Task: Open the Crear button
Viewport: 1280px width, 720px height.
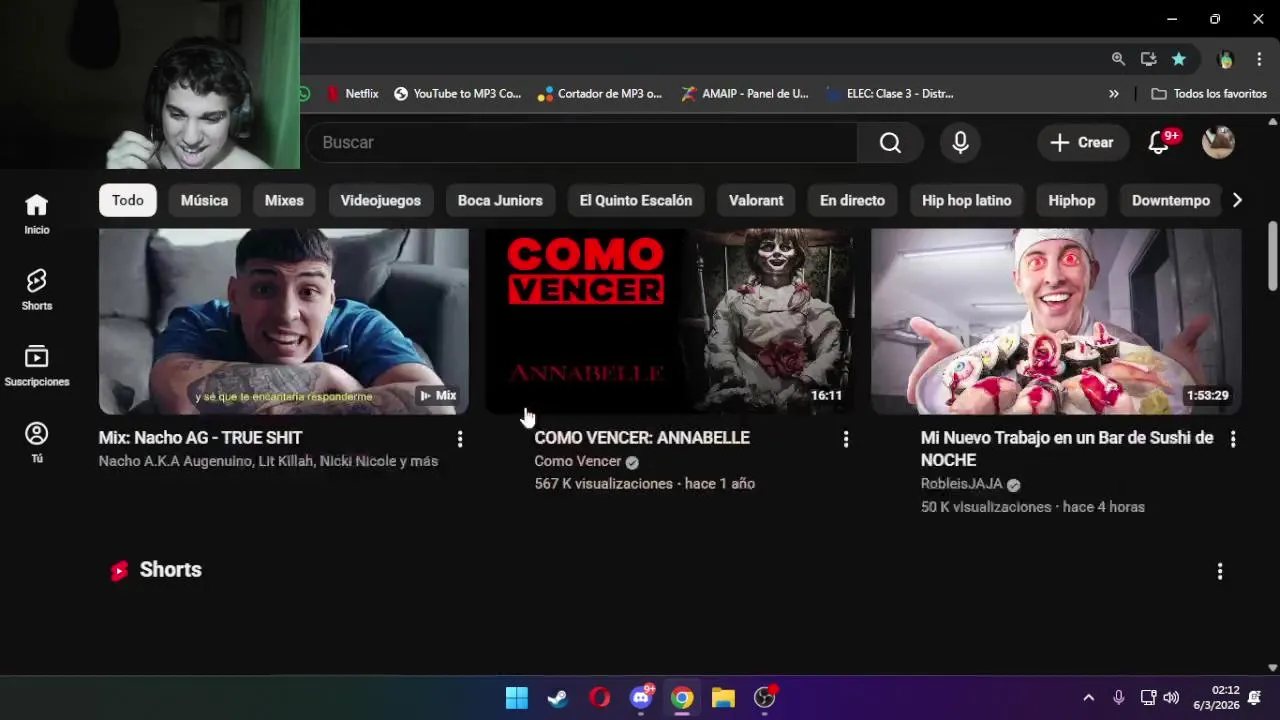Action: tap(1083, 143)
